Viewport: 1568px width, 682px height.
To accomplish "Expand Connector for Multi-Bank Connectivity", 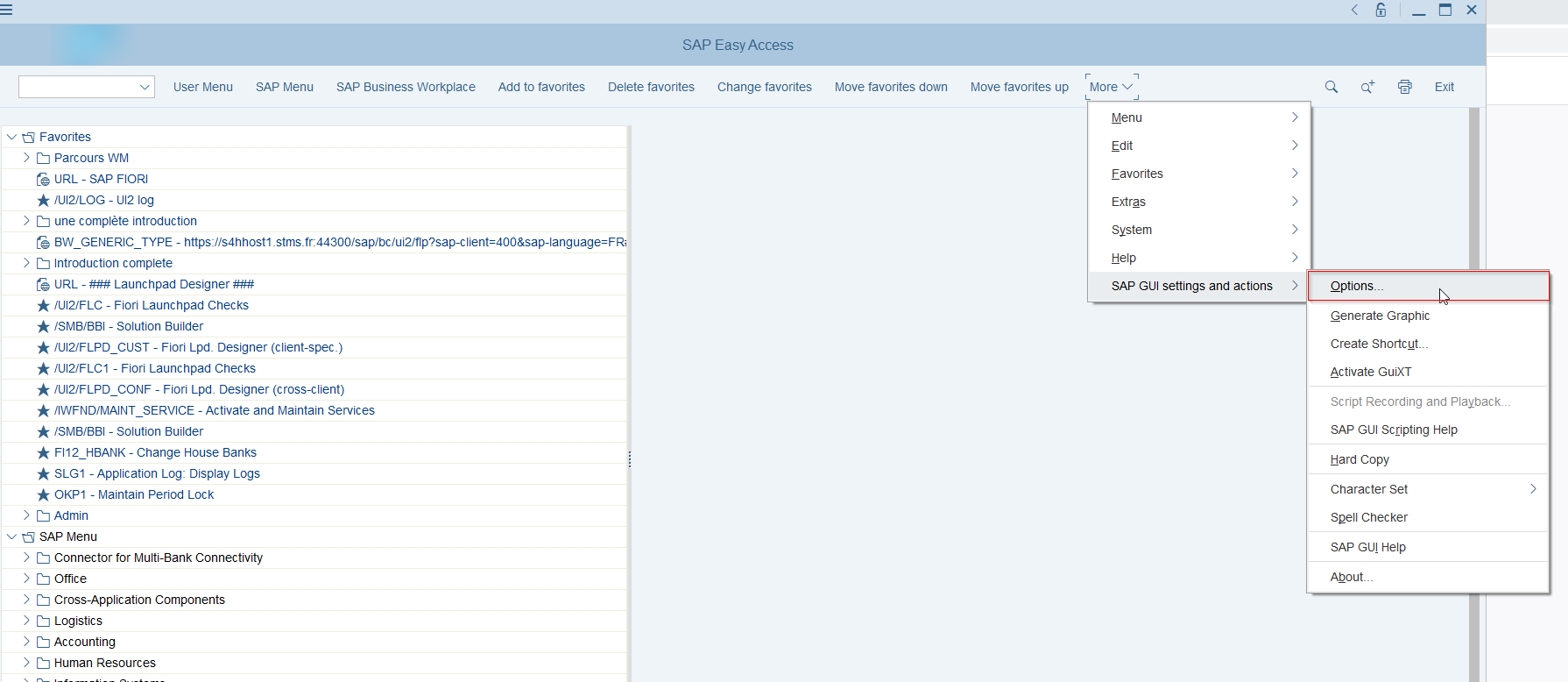I will point(26,558).
